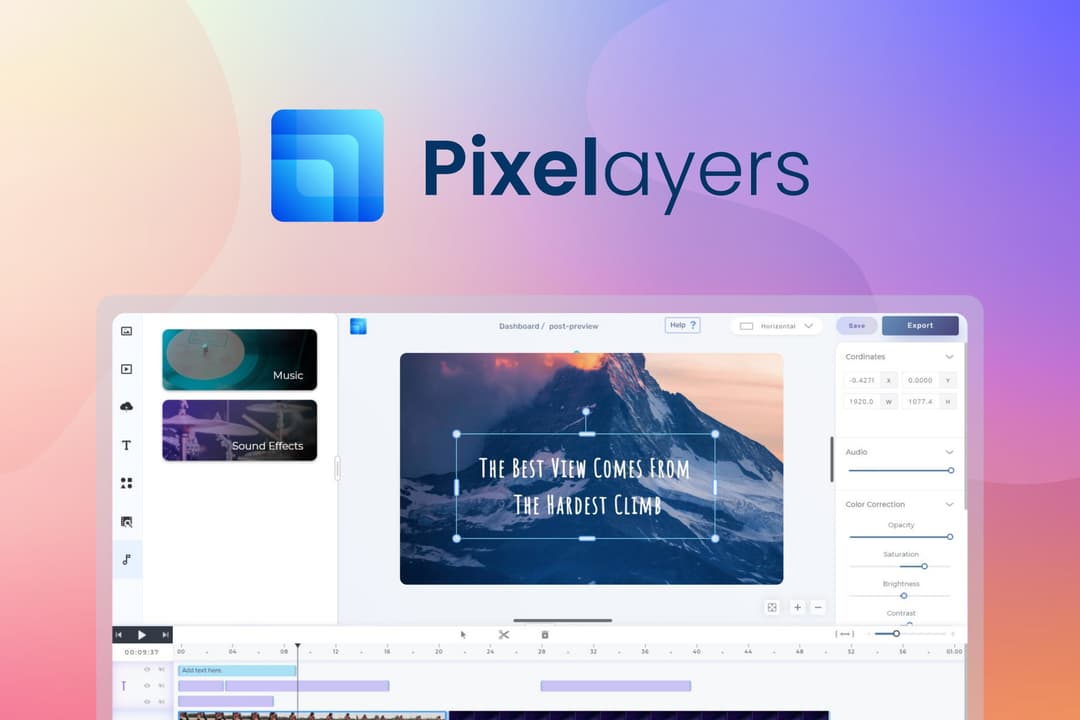Select the 'Add text here' clip
Image resolution: width=1080 pixels, height=720 pixels.
click(237, 670)
